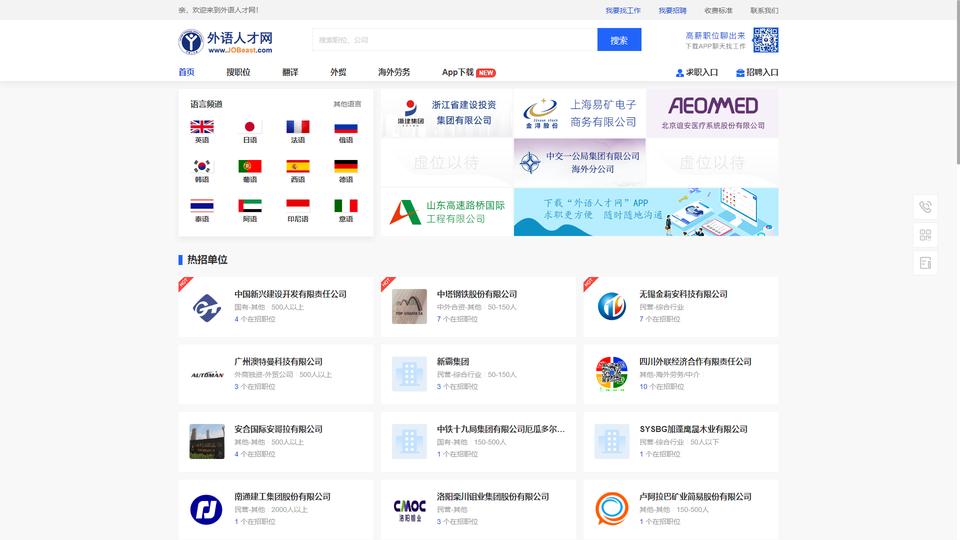Click the CMOC logo of 洛阳栾川钼业集团
The image size is (960, 540).
(x=409, y=509)
